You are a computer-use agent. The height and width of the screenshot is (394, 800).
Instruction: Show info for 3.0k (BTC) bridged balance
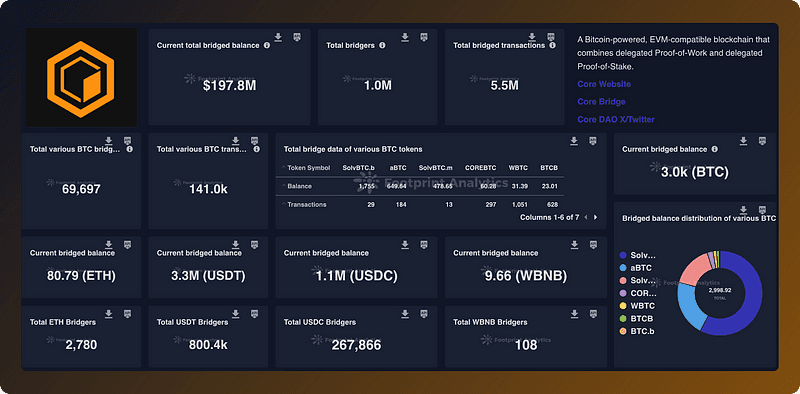[714, 149]
